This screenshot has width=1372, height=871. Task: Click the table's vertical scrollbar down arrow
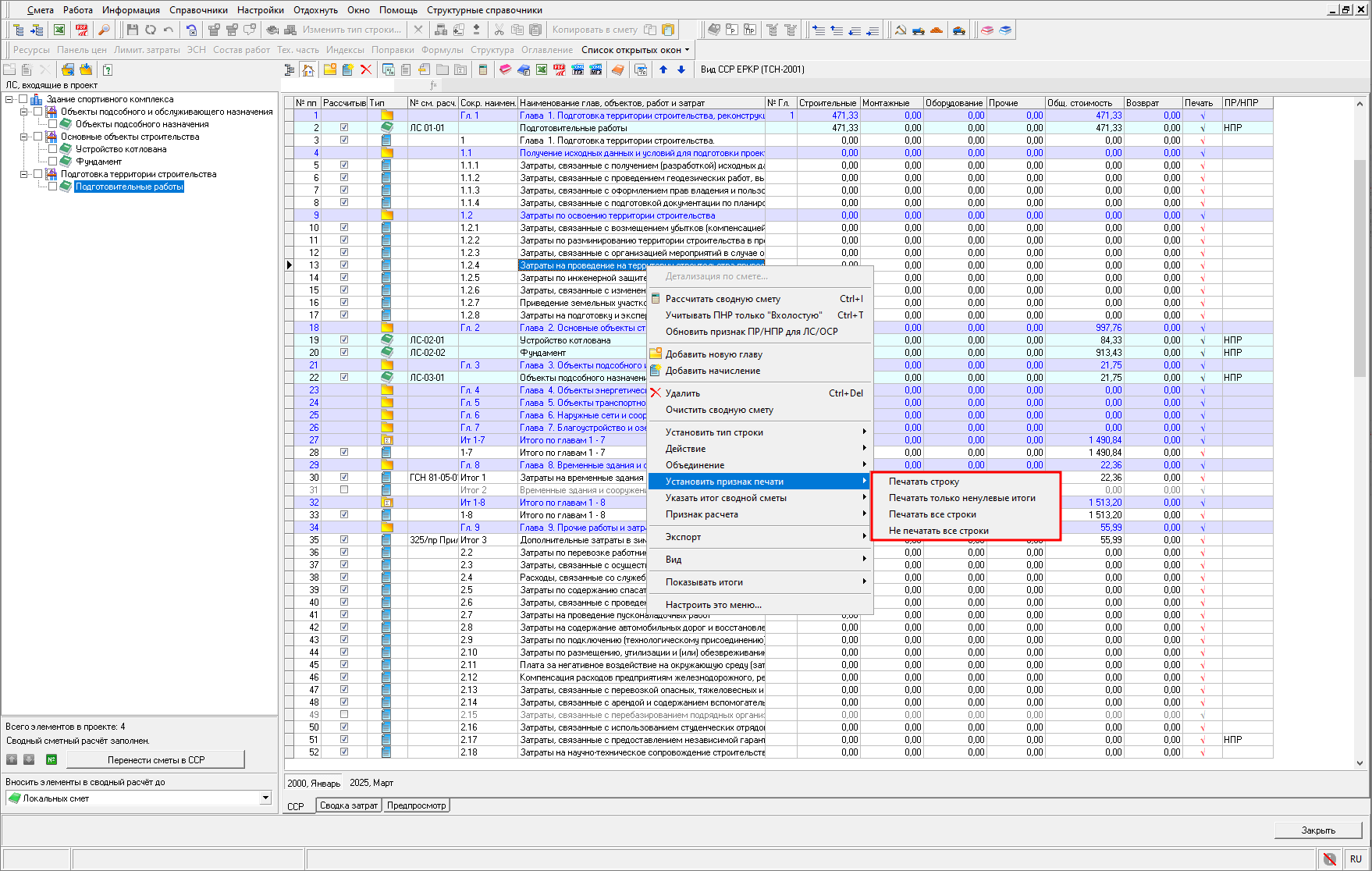[x=1360, y=763]
